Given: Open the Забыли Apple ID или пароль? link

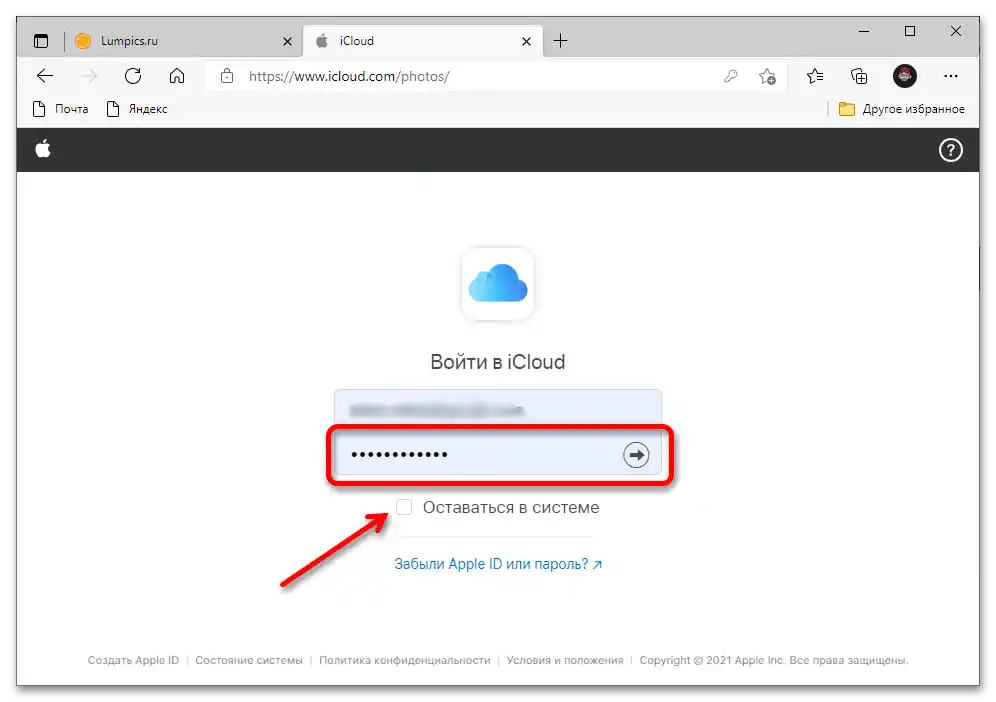Looking at the screenshot, I should click(x=498, y=564).
